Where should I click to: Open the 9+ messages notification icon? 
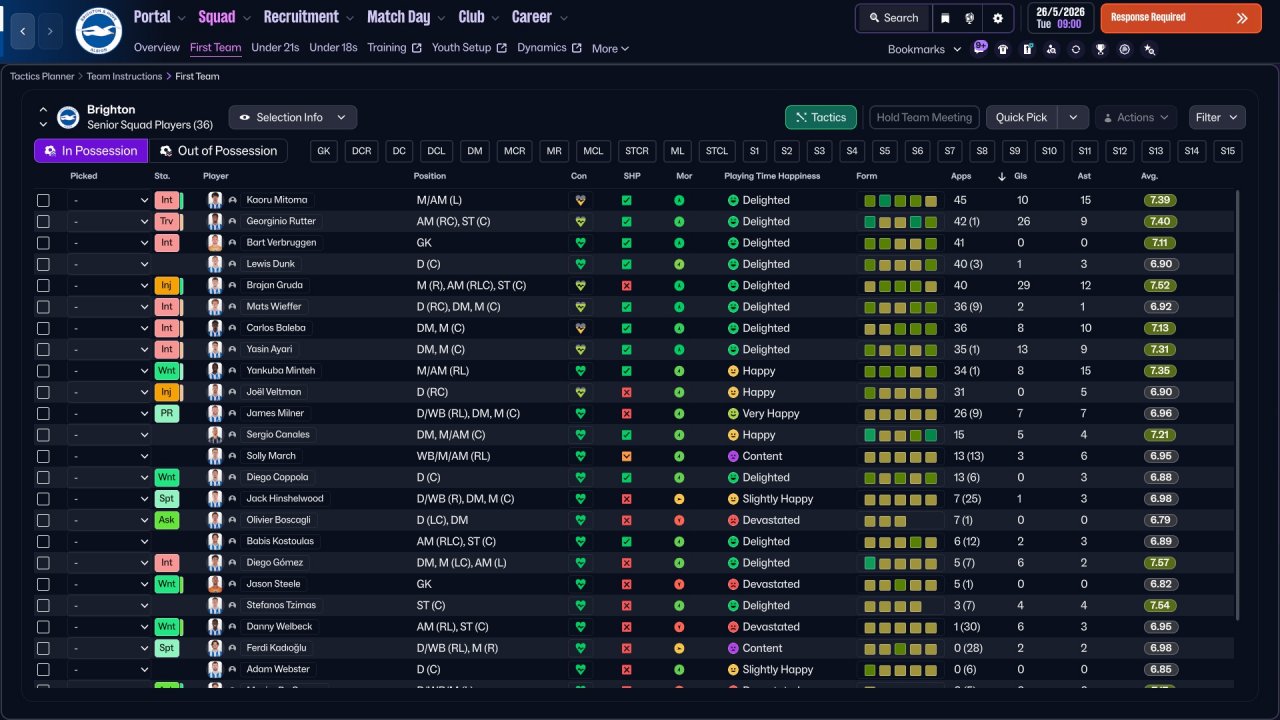980,47
